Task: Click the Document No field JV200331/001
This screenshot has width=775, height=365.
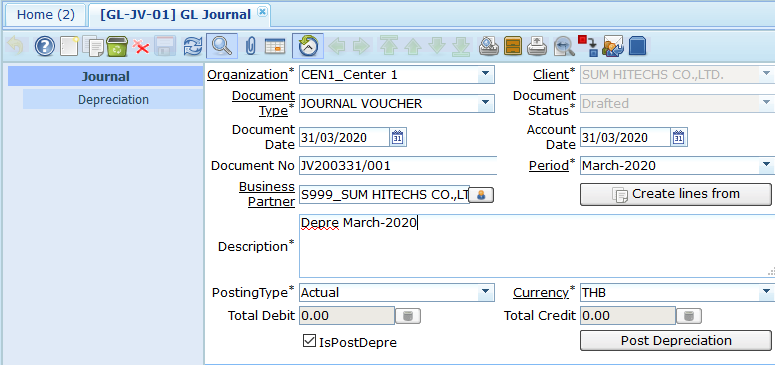Action: [397, 165]
